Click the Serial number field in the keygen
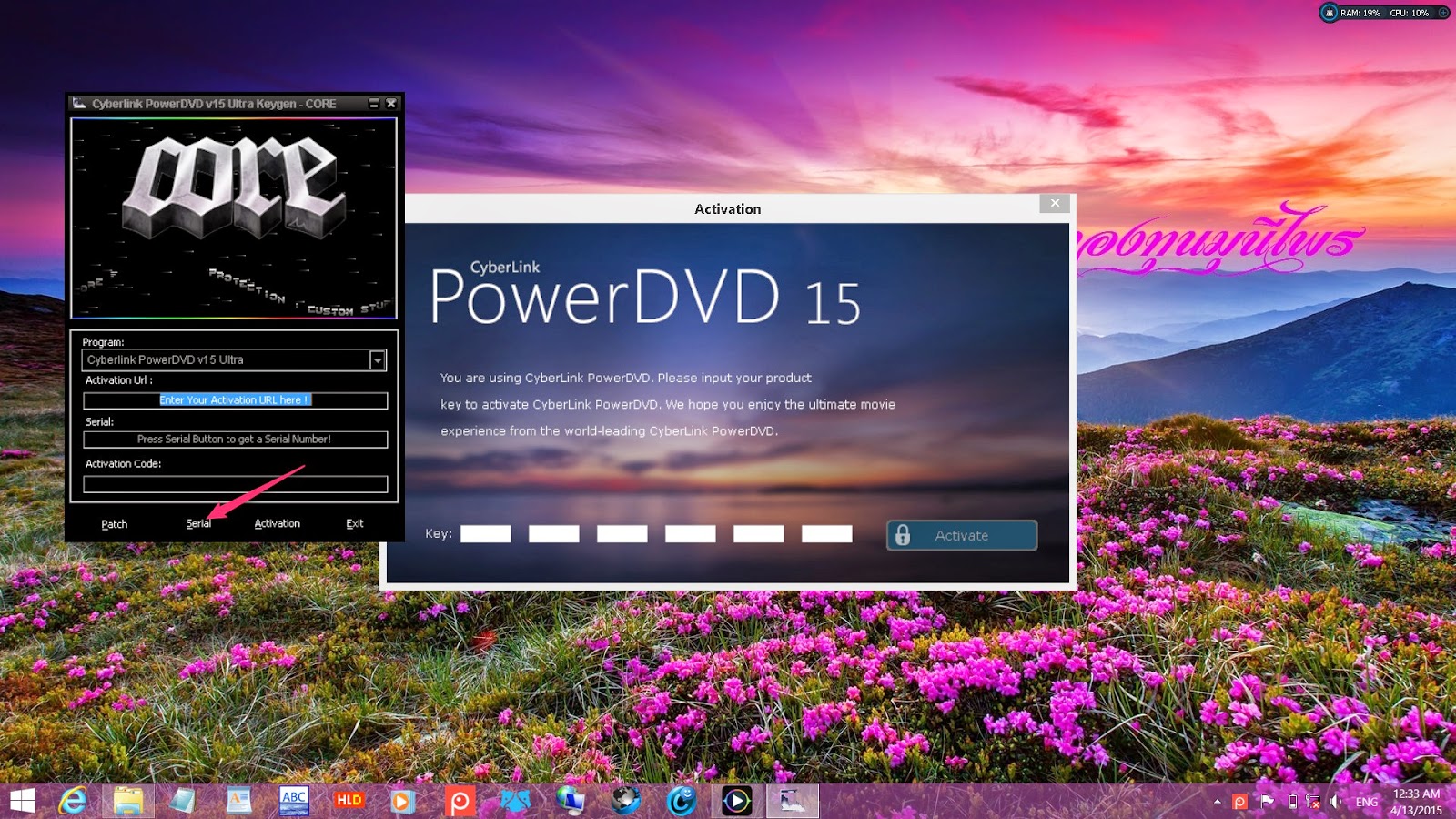 coord(236,440)
